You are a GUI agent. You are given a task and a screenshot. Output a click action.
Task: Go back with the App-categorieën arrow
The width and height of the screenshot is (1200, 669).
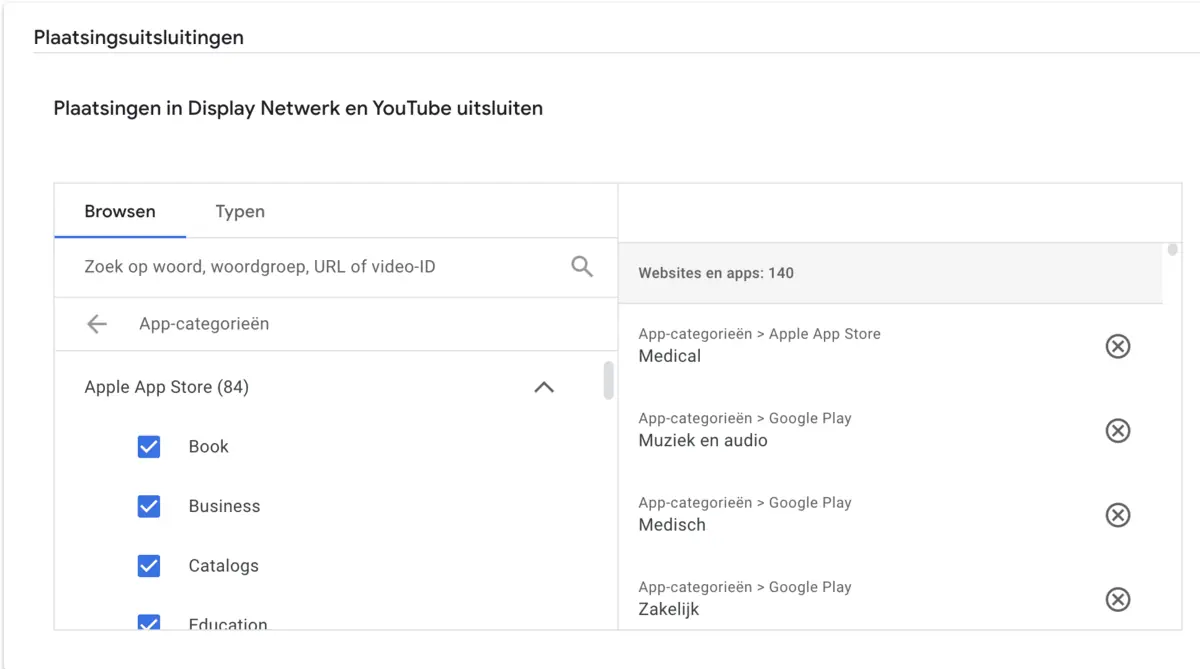(x=97, y=324)
